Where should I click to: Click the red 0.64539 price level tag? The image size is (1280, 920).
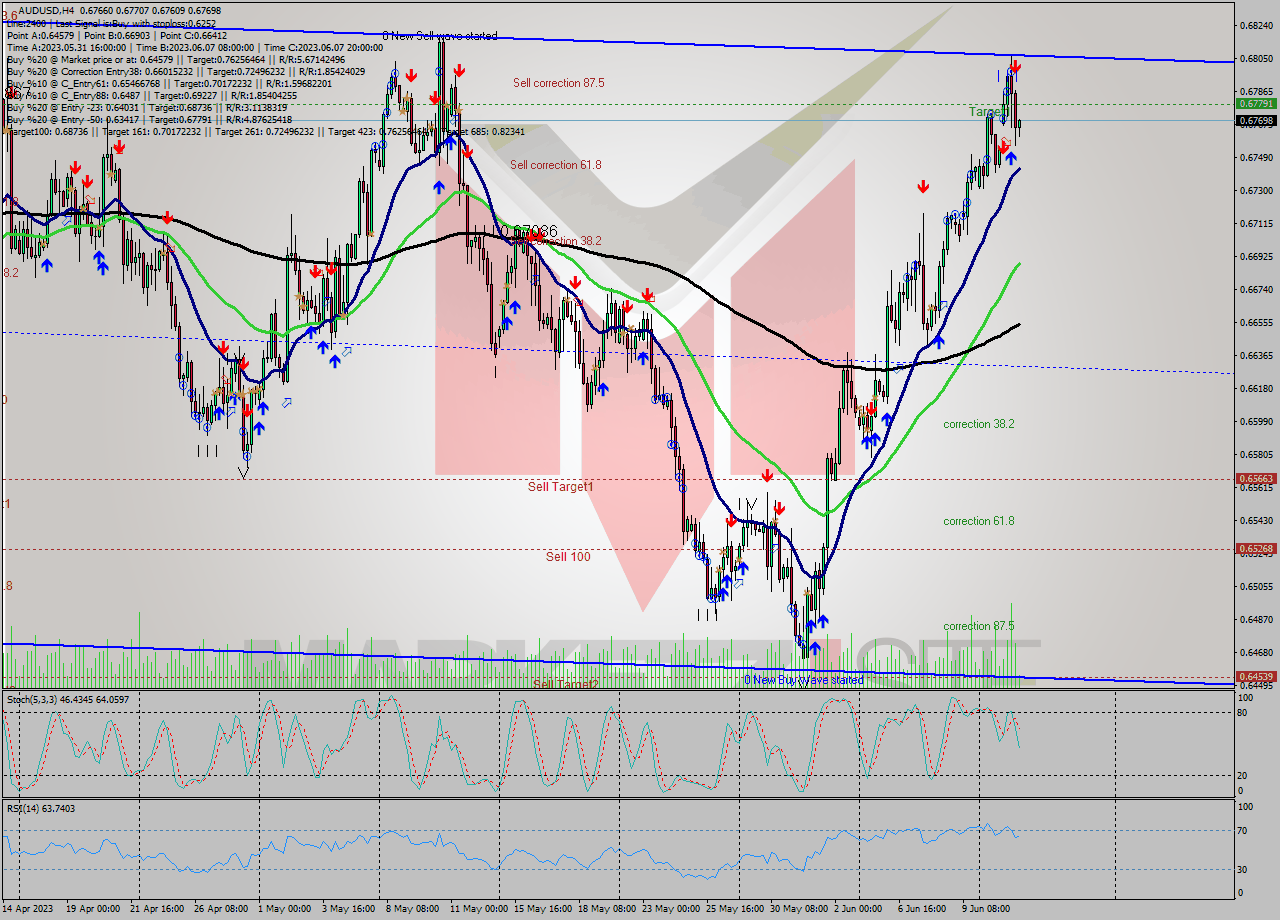click(1256, 677)
